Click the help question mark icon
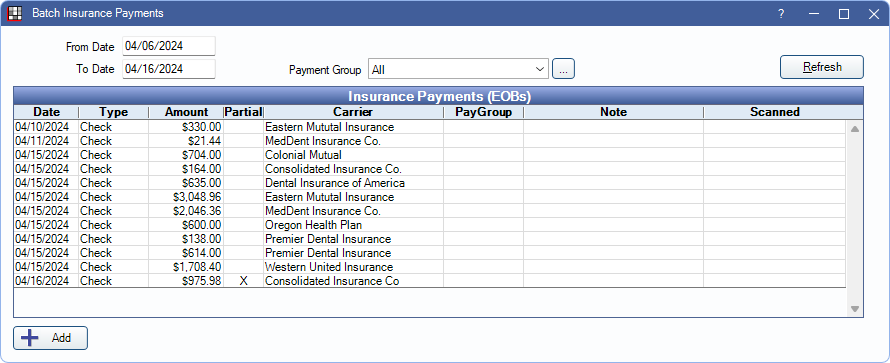The image size is (890, 363). 781,14
